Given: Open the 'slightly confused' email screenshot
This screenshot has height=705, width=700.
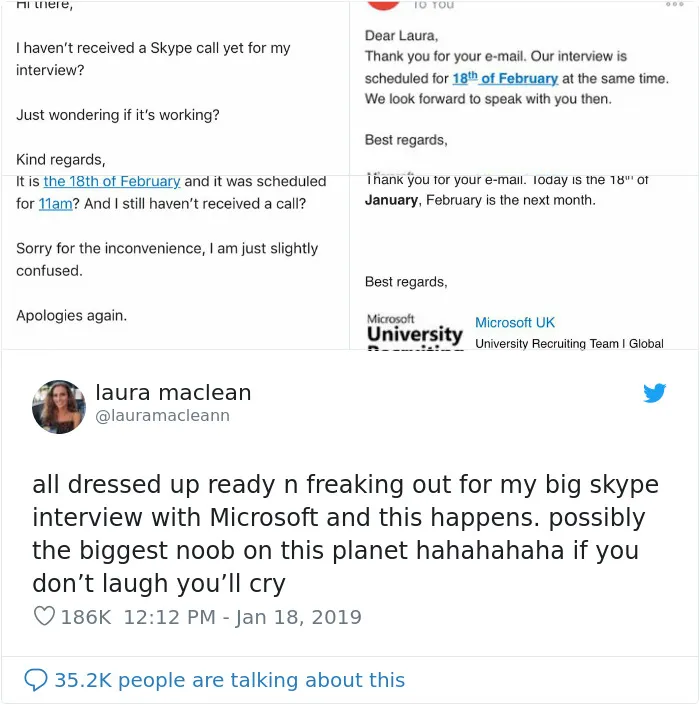Looking at the screenshot, I should [175, 262].
